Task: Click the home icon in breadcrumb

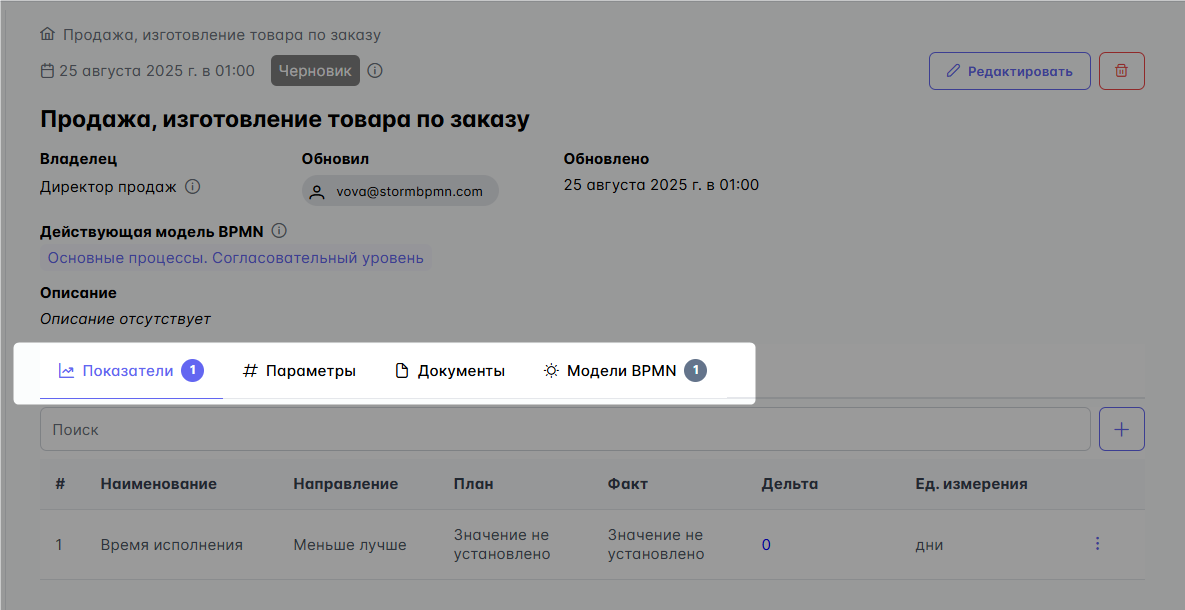Action: coord(47,35)
